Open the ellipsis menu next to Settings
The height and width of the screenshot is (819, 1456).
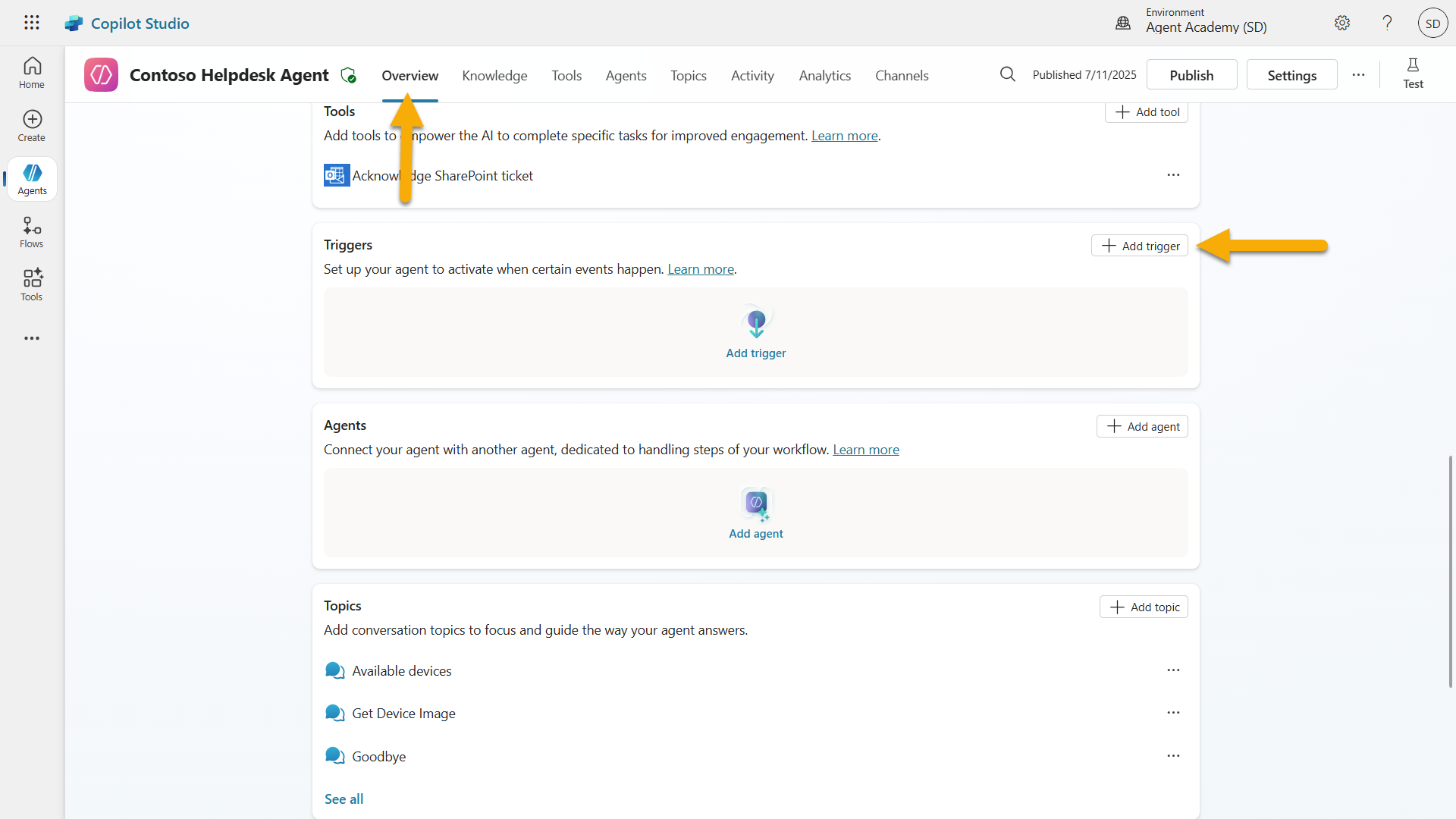(1358, 75)
